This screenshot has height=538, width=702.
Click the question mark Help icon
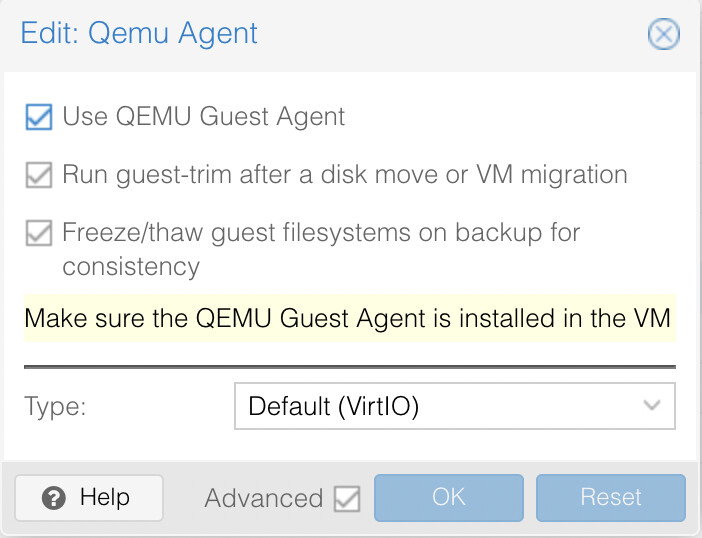[54, 498]
